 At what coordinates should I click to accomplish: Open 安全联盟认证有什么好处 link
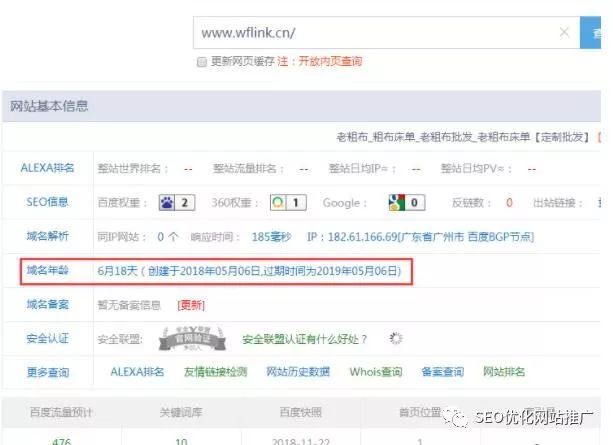click(x=305, y=339)
